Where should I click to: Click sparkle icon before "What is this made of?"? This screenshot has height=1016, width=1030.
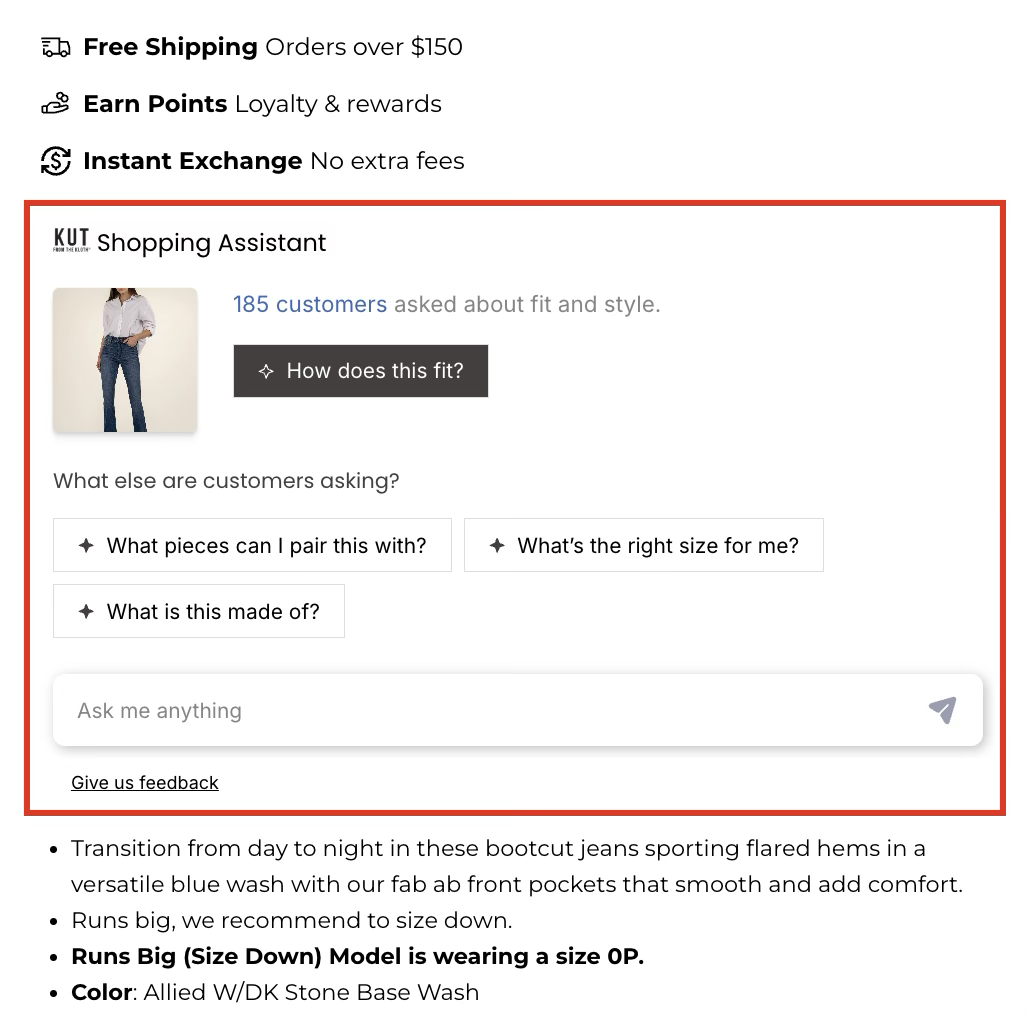[86, 611]
